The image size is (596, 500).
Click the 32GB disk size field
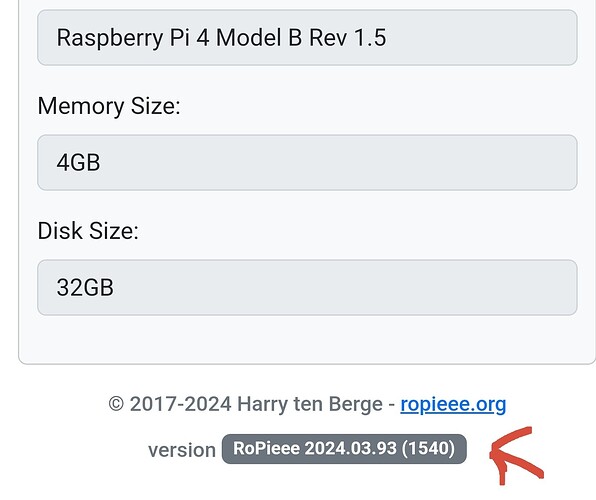point(307,287)
